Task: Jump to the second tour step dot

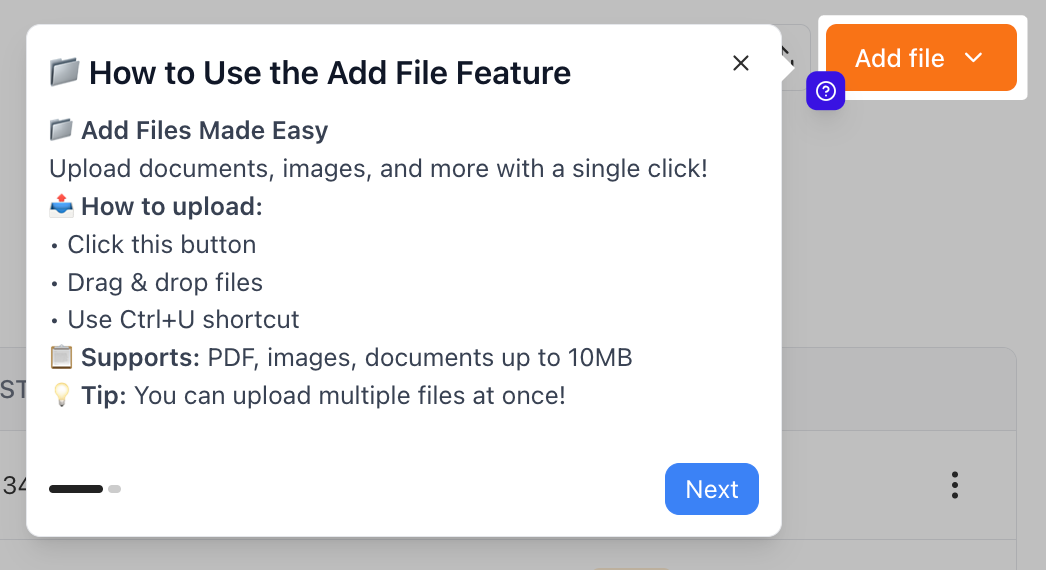Action: [115, 489]
